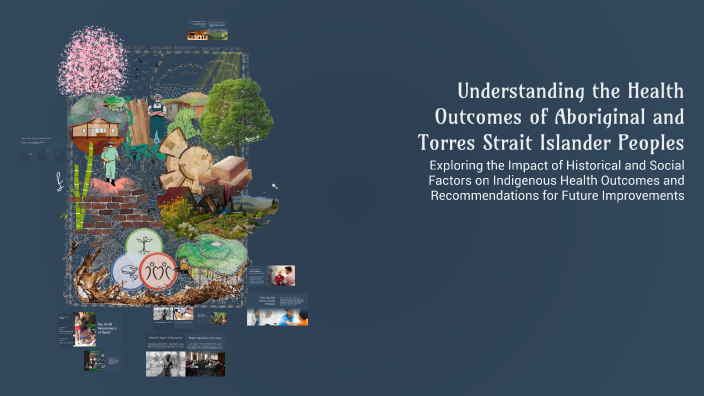704x396 pixels.
Task: Click the wooden house inside the circle
Action: [x=96, y=129]
